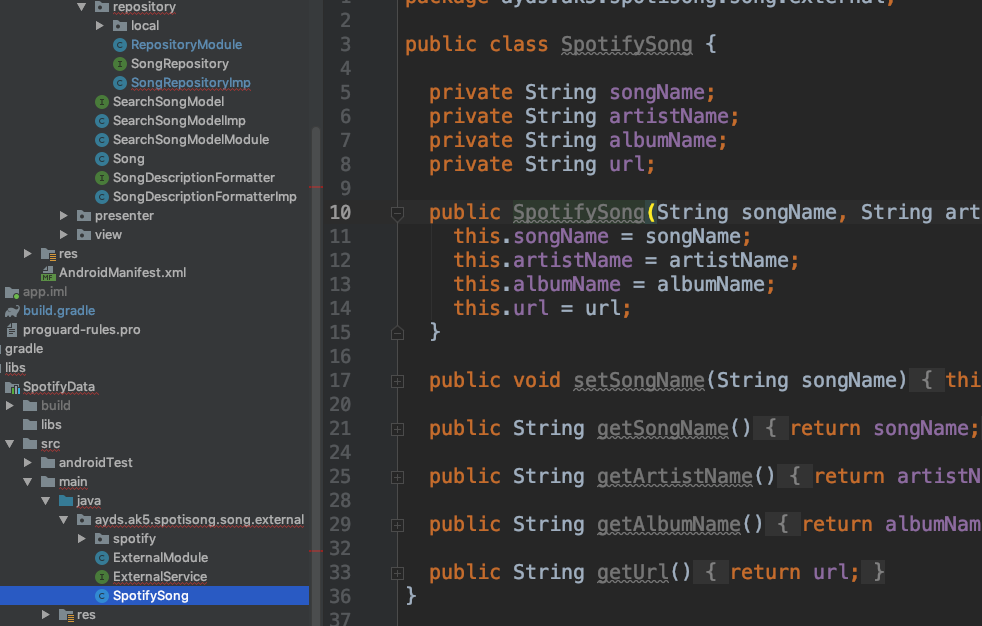Image resolution: width=982 pixels, height=626 pixels.
Task: Select the libs folder under SpotifyData
Action: point(51,425)
